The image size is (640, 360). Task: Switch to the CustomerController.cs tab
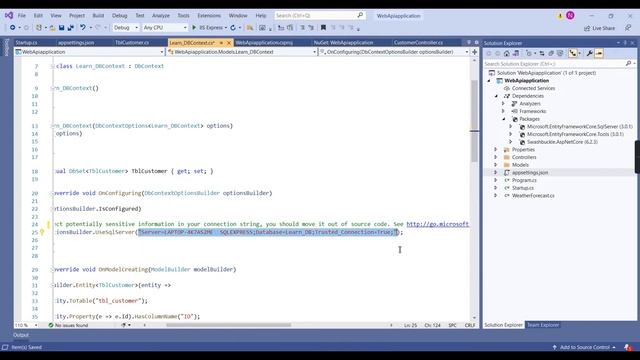point(418,42)
